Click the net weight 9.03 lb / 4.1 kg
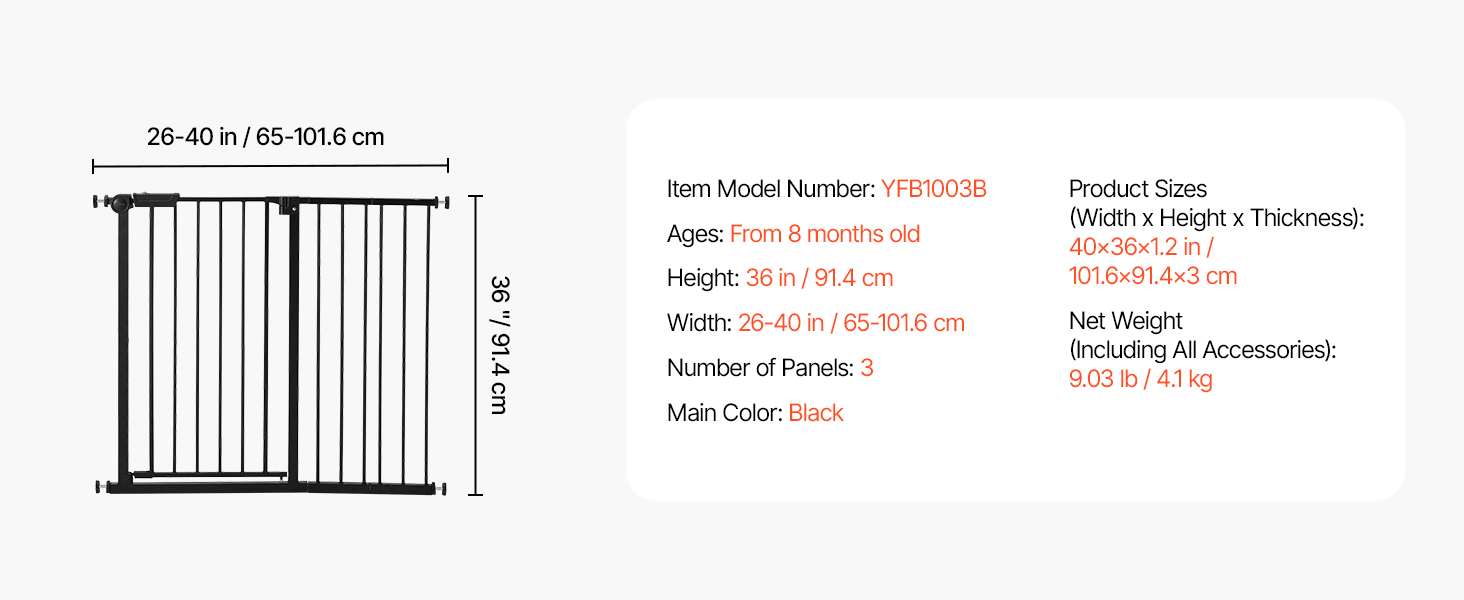 1140,379
